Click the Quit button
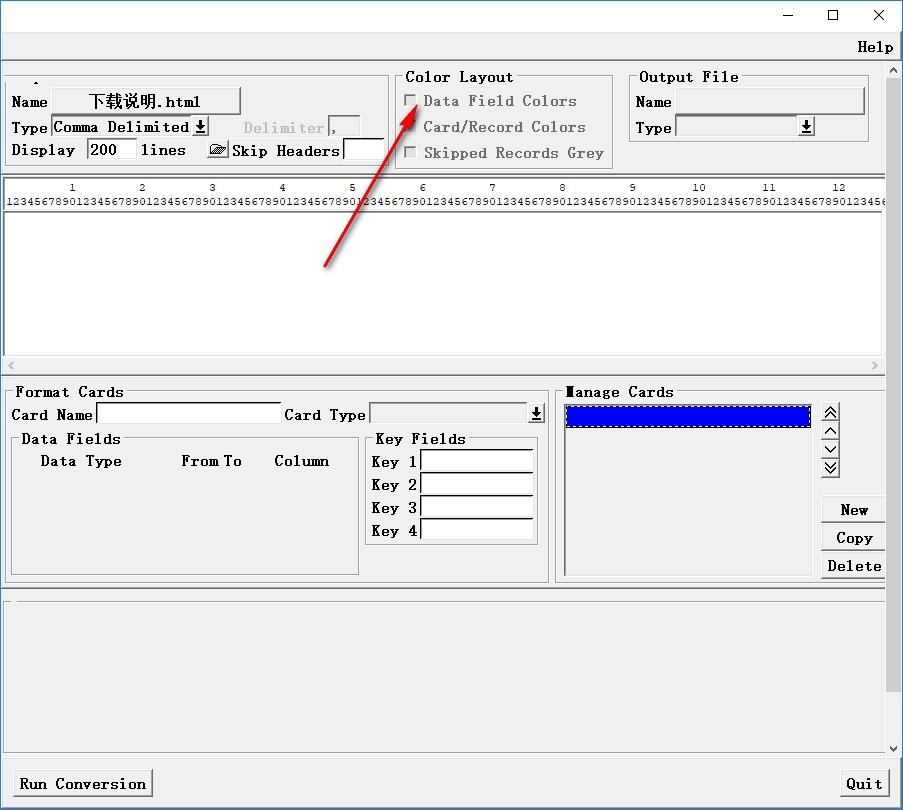 [864, 783]
